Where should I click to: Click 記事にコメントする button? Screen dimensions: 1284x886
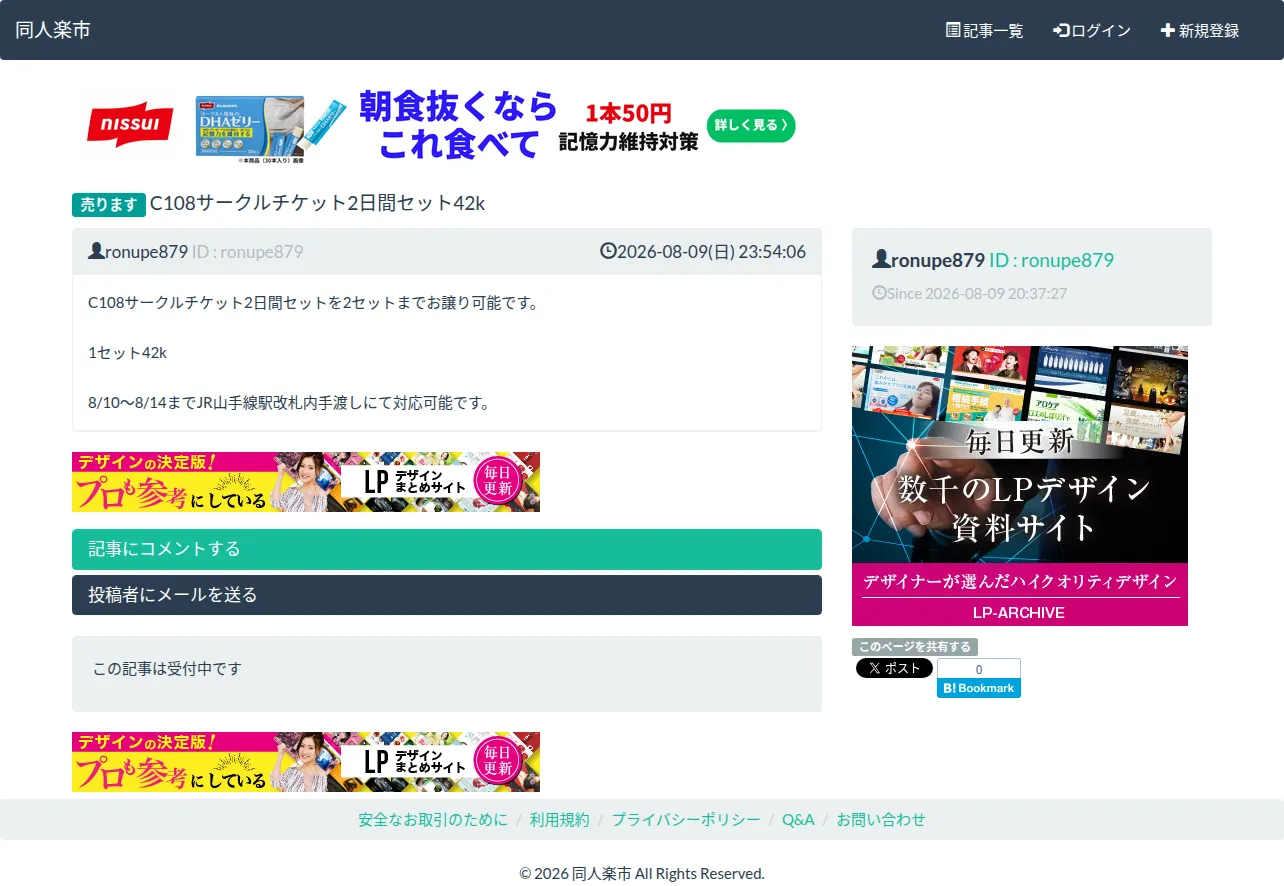point(447,549)
